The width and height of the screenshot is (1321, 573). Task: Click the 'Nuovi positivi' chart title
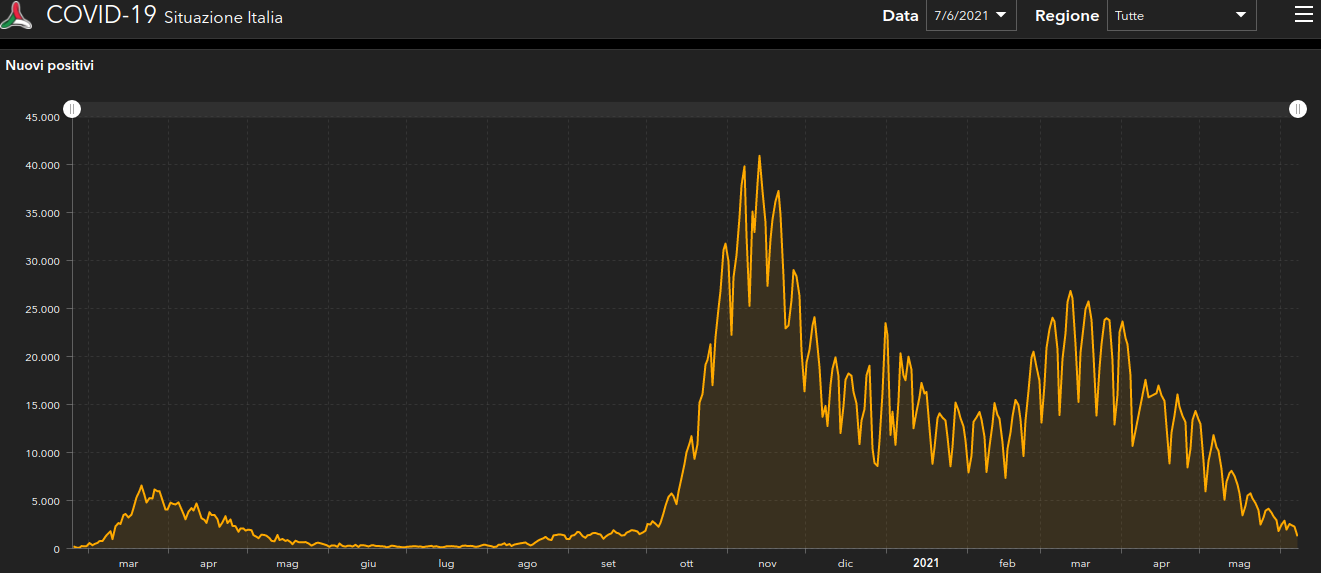(50, 66)
